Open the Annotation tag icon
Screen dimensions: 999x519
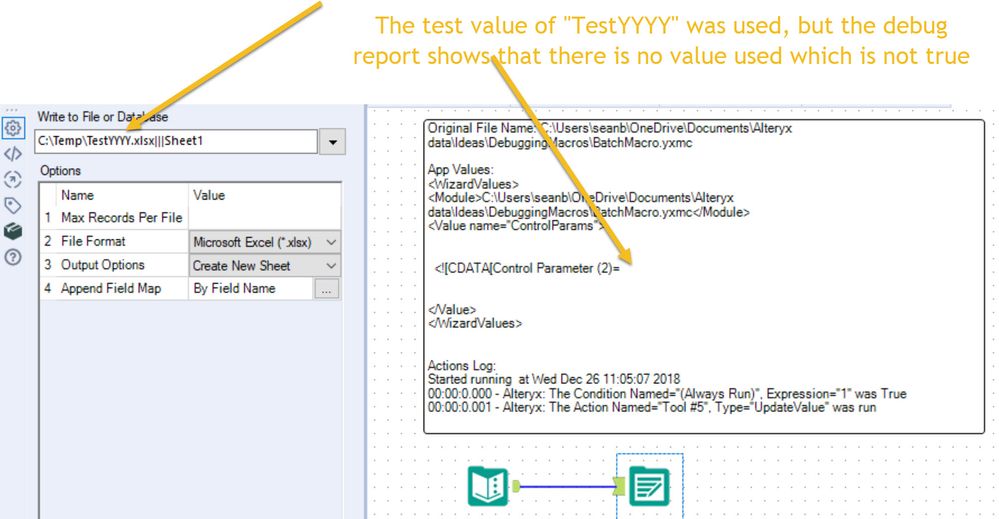(x=13, y=206)
